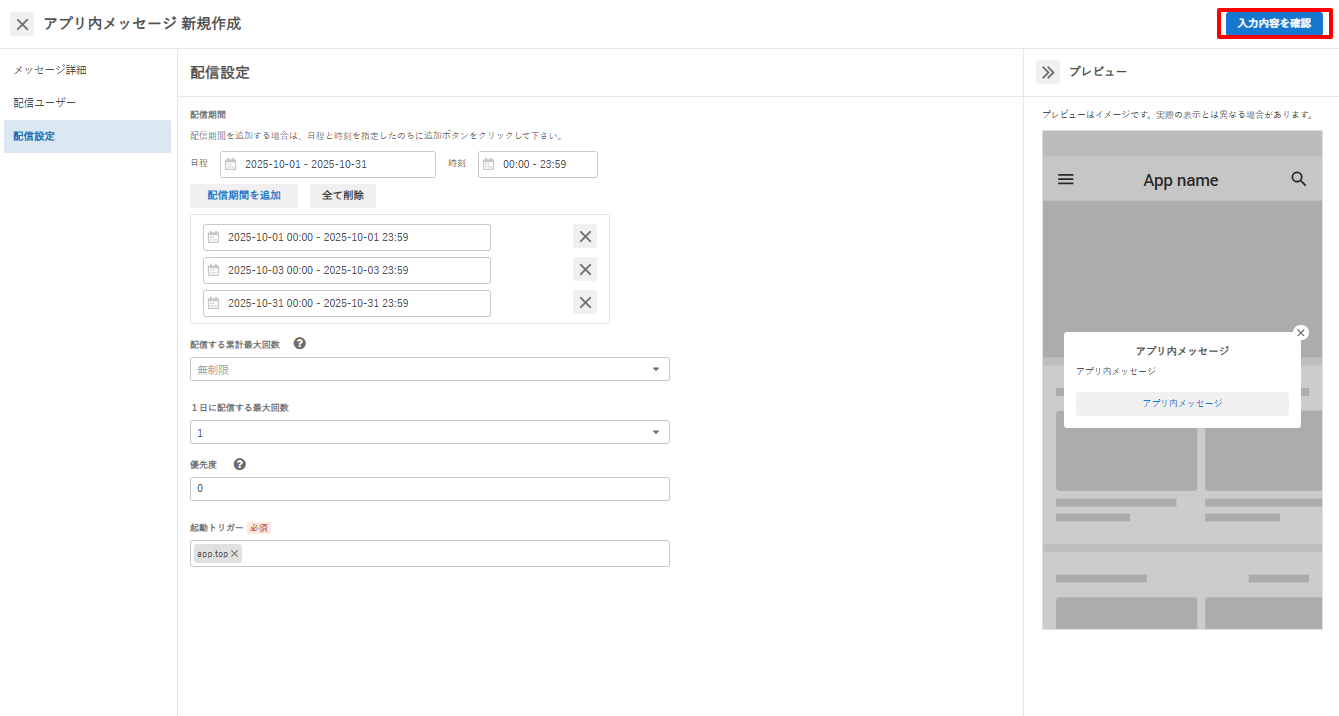Click the 配信設定 section heading
Screen dimensions: 1339x716
pos(220,72)
